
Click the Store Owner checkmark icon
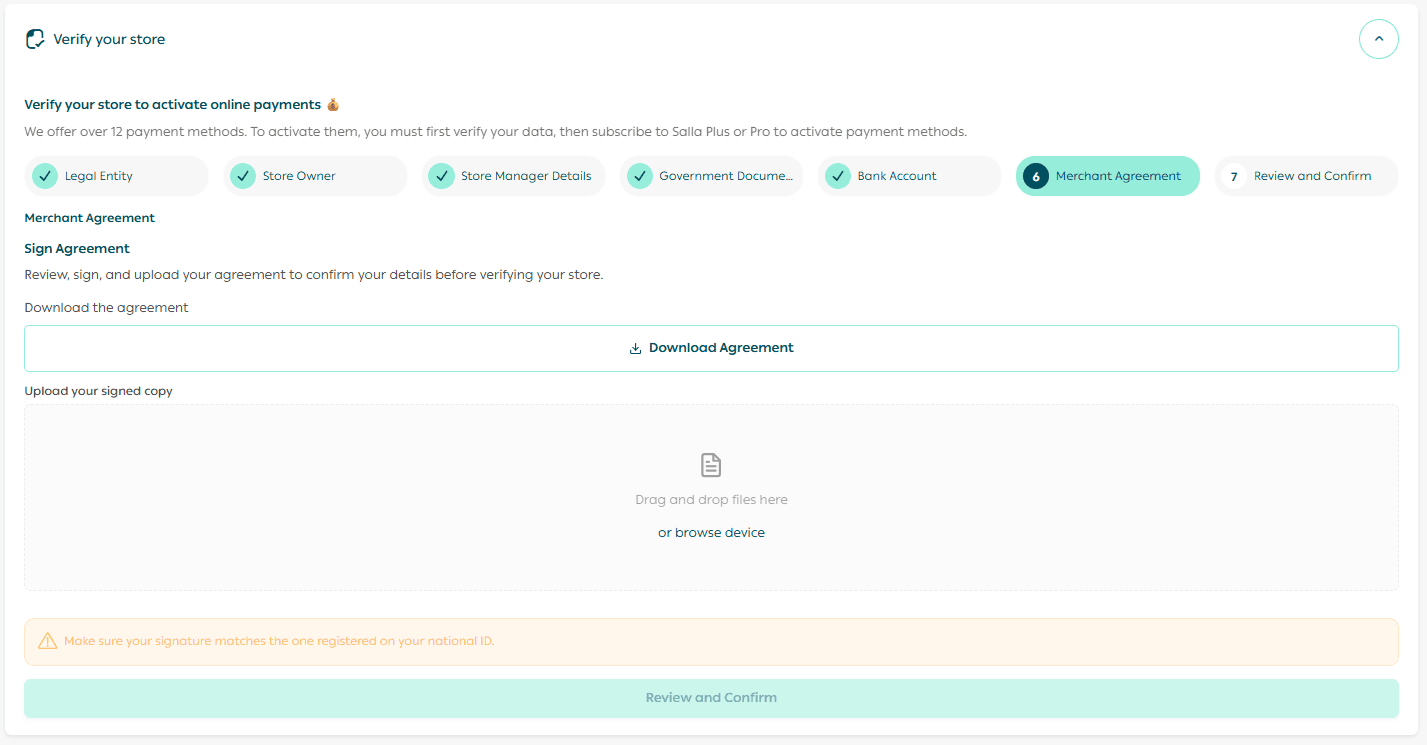pyautogui.click(x=243, y=176)
